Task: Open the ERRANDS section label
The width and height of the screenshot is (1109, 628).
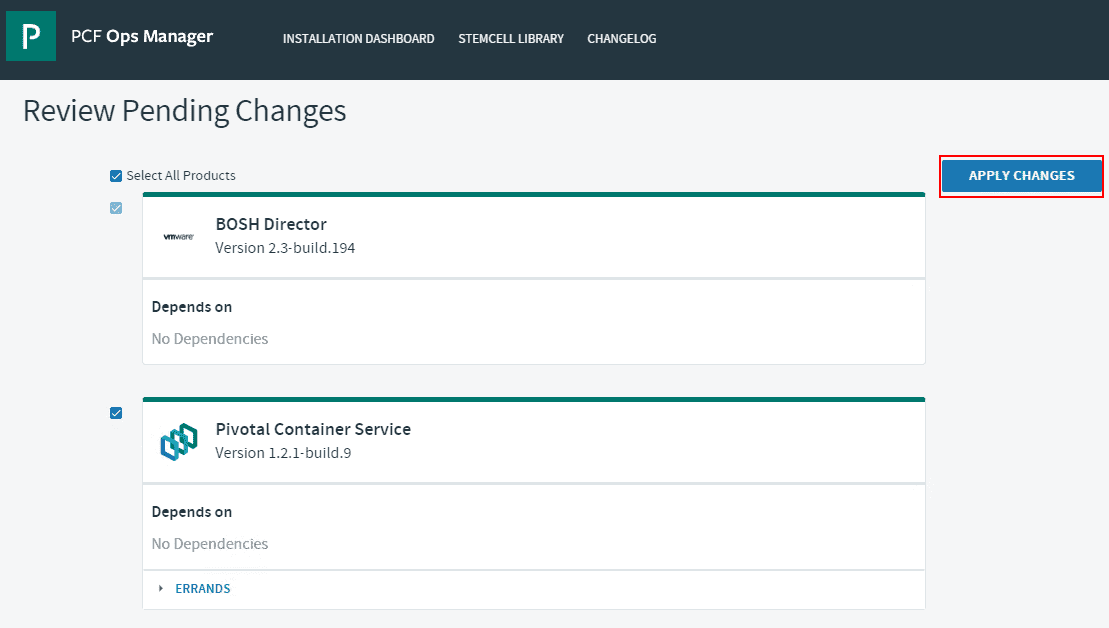Action: pos(203,589)
